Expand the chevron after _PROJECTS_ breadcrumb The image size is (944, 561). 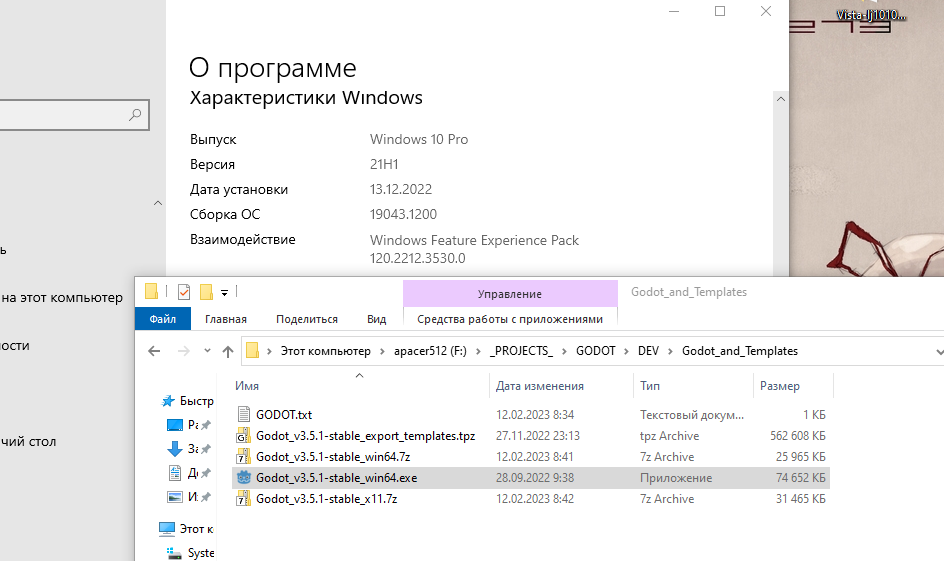pyautogui.click(x=564, y=351)
